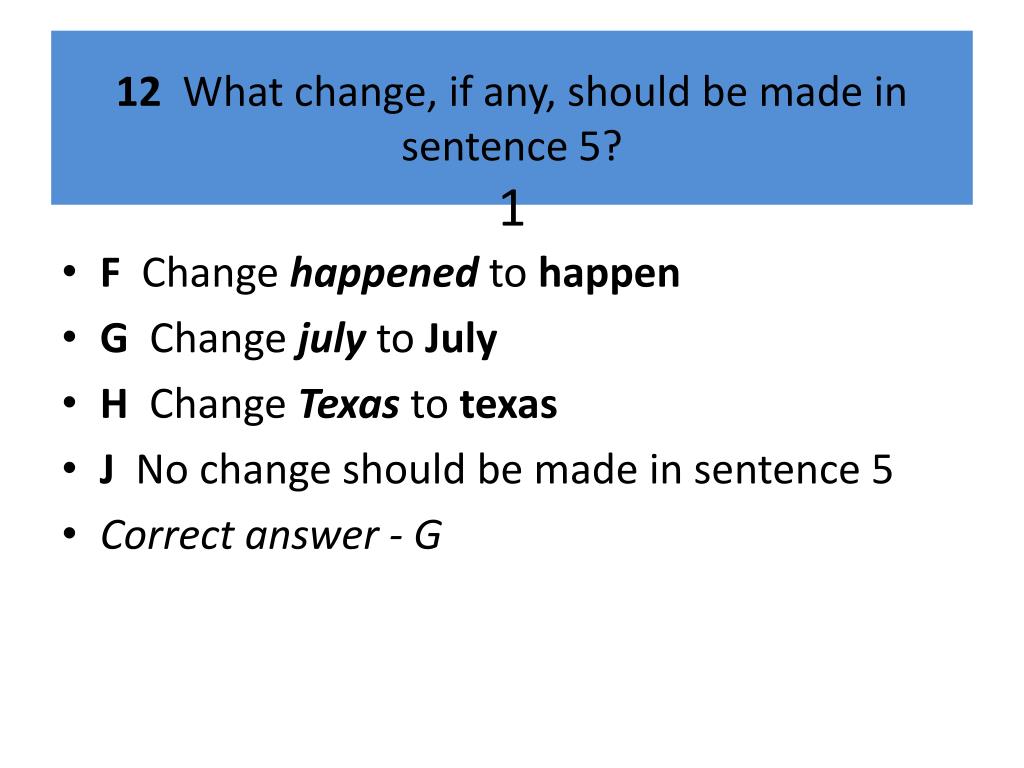The height and width of the screenshot is (768, 1024).
Task: Click the italic word happened
Action: [384, 274]
